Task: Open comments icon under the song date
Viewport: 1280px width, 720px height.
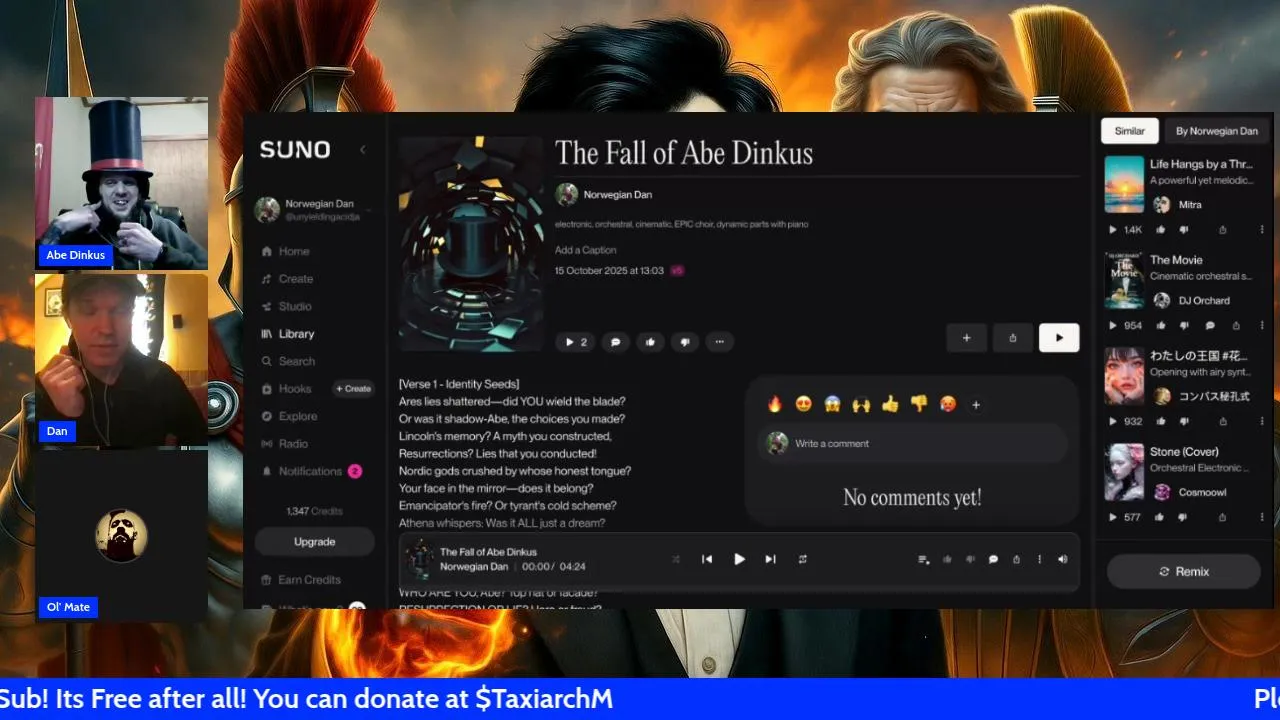Action: pos(615,342)
